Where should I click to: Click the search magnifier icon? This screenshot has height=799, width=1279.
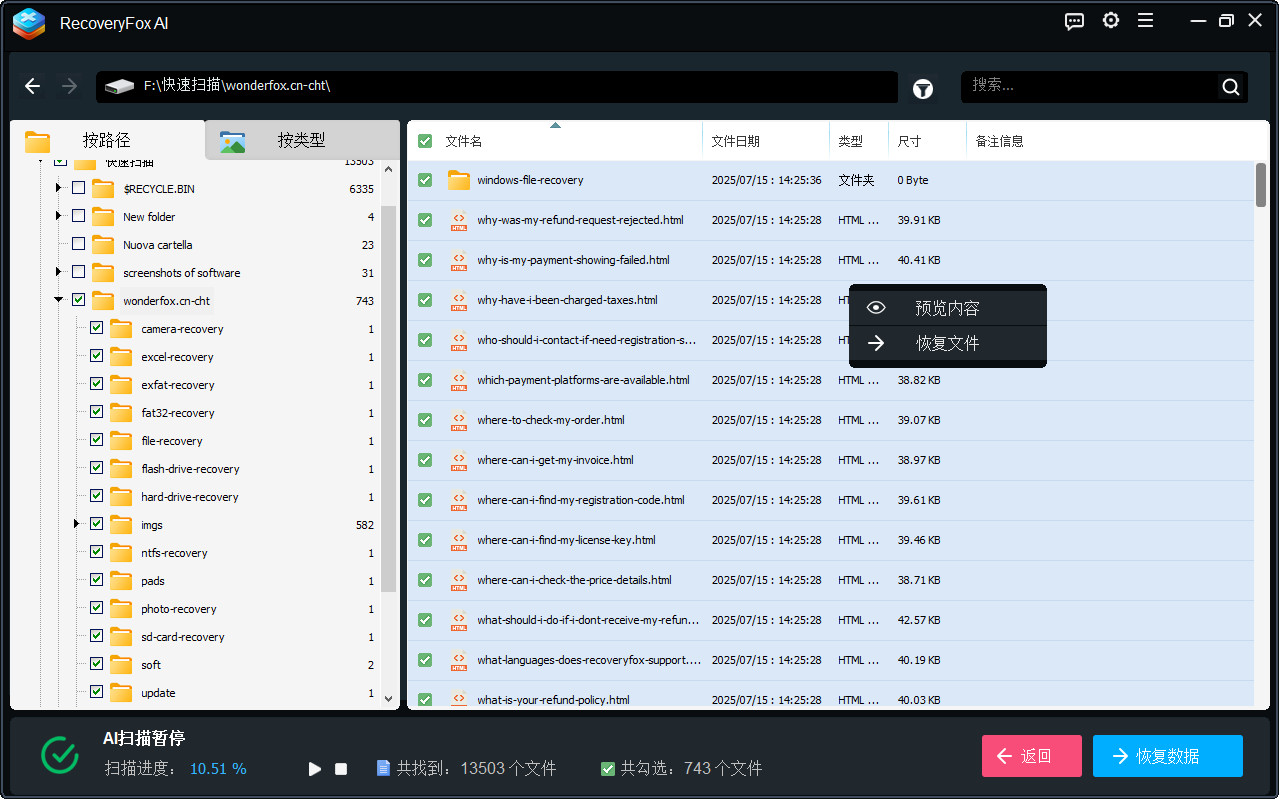click(x=1231, y=87)
